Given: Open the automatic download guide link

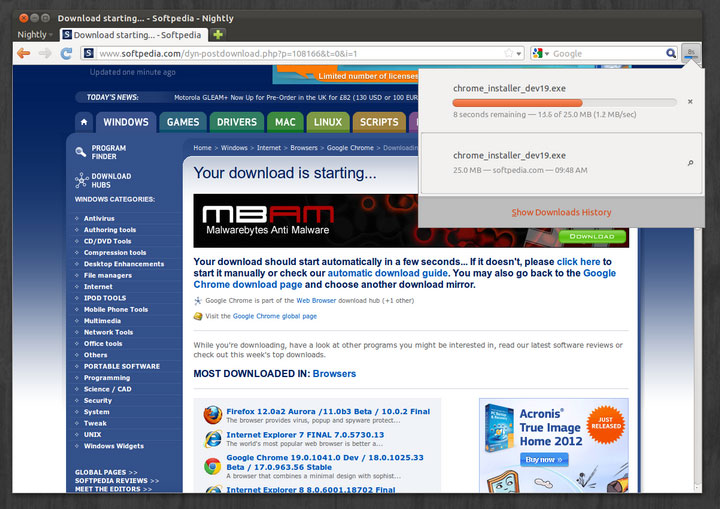Looking at the screenshot, I should 388,273.
